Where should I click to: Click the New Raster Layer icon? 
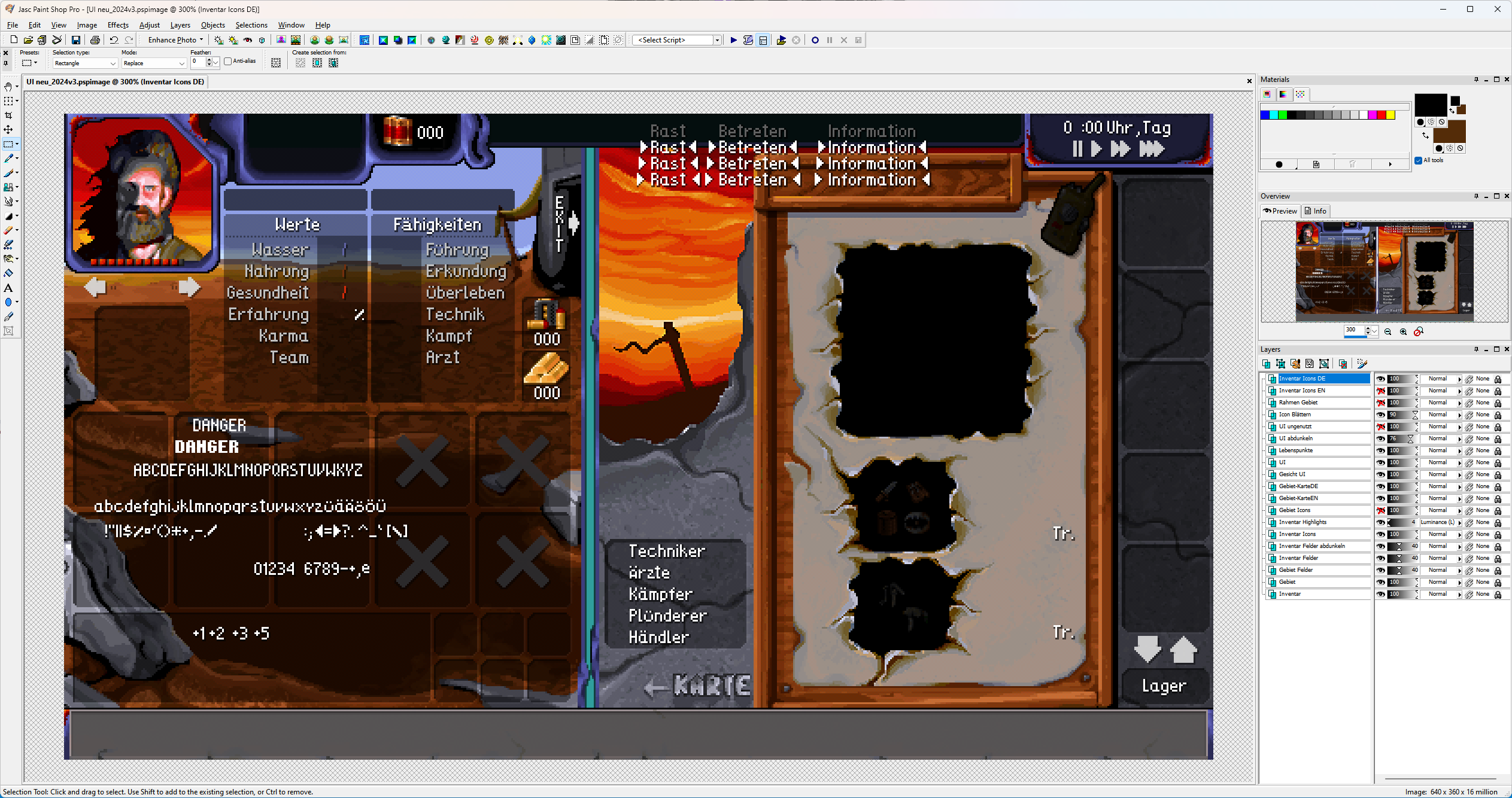[1266, 364]
